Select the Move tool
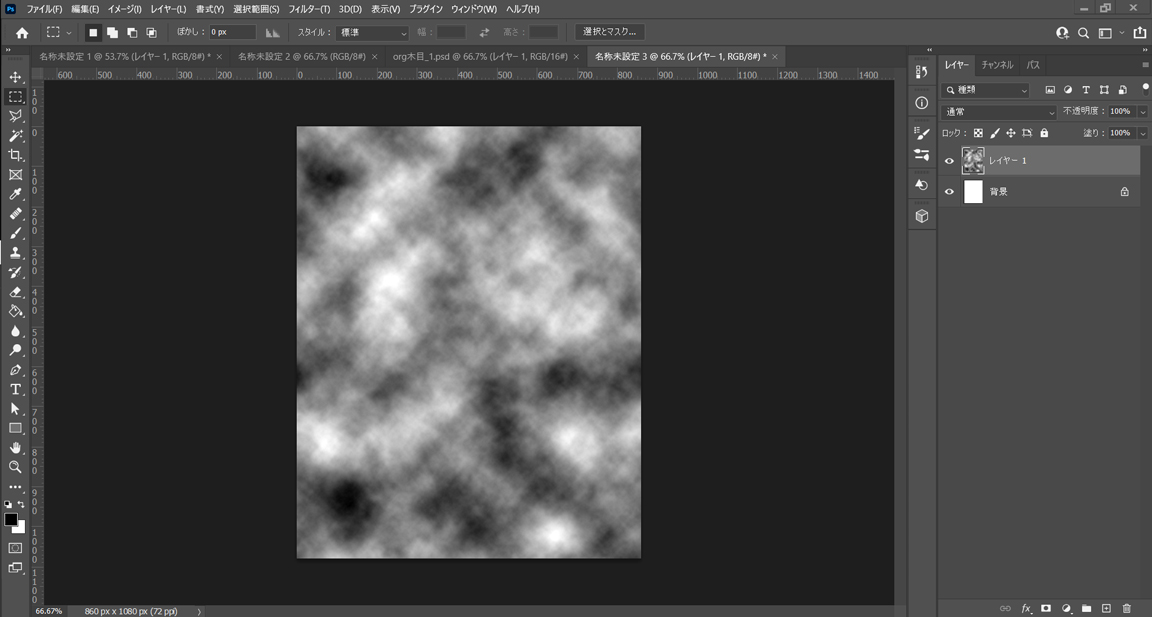Image resolution: width=1152 pixels, height=617 pixels. (15, 77)
